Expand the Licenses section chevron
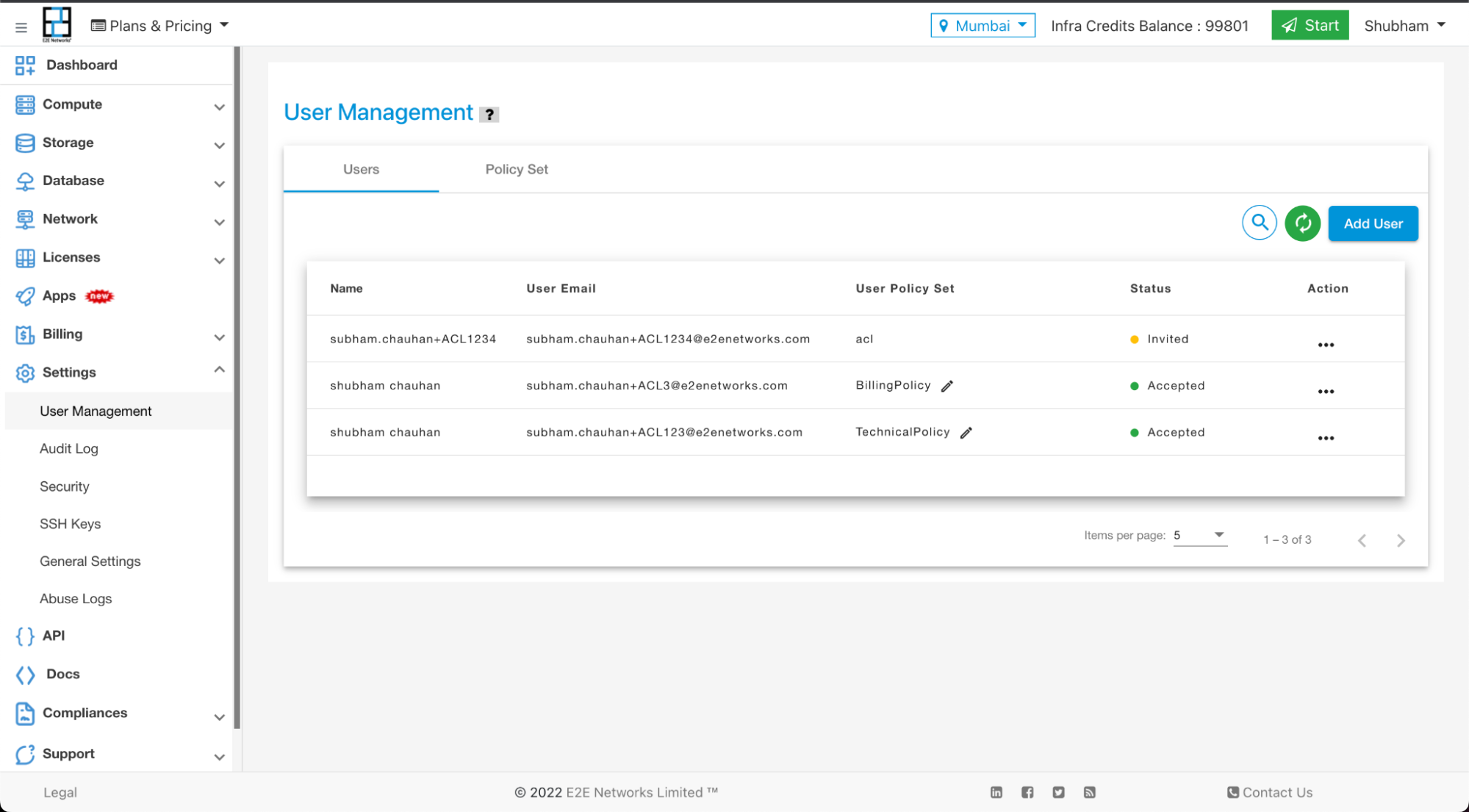 pos(219,260)
